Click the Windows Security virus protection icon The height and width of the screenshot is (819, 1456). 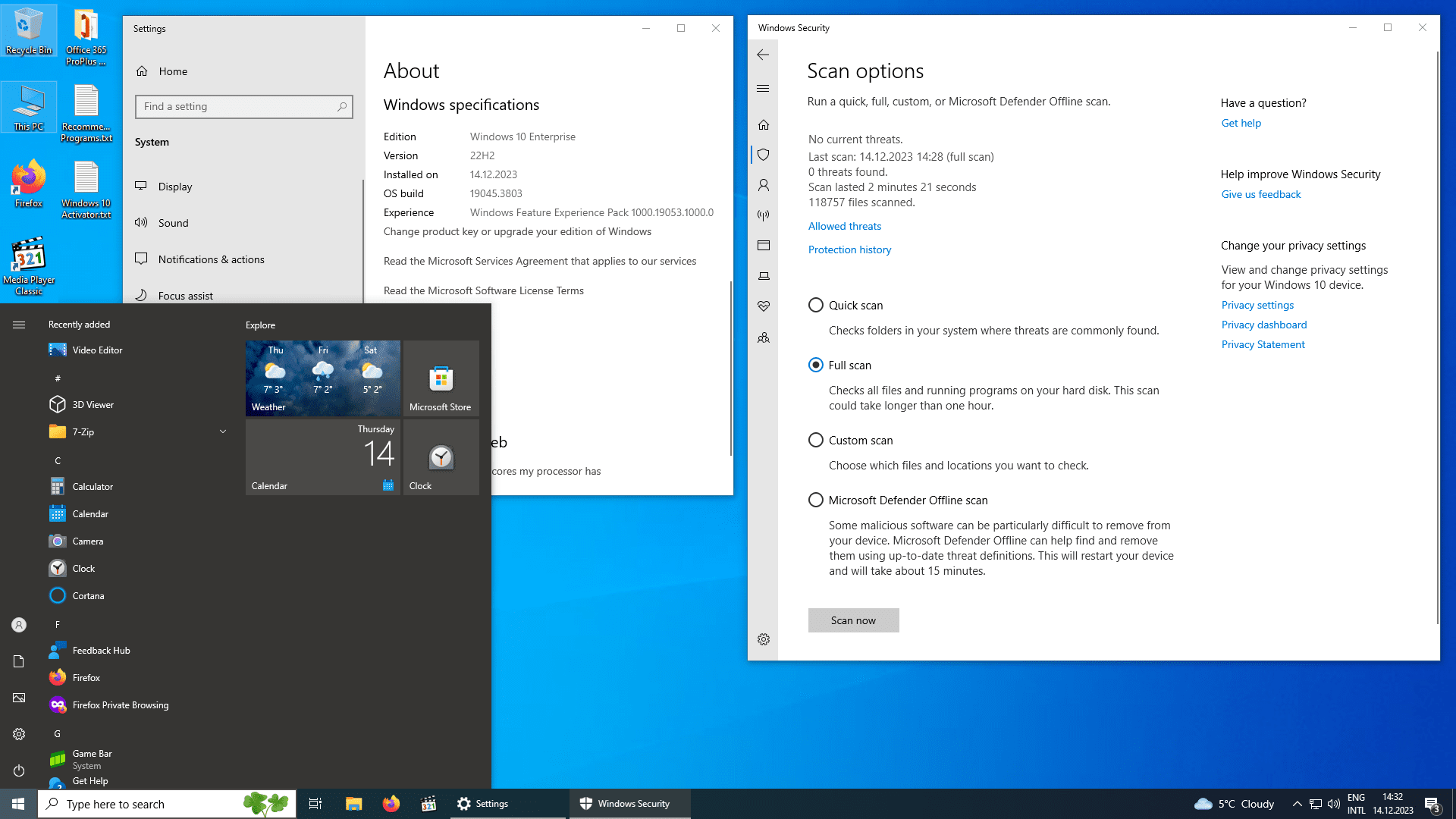point(763,155)
